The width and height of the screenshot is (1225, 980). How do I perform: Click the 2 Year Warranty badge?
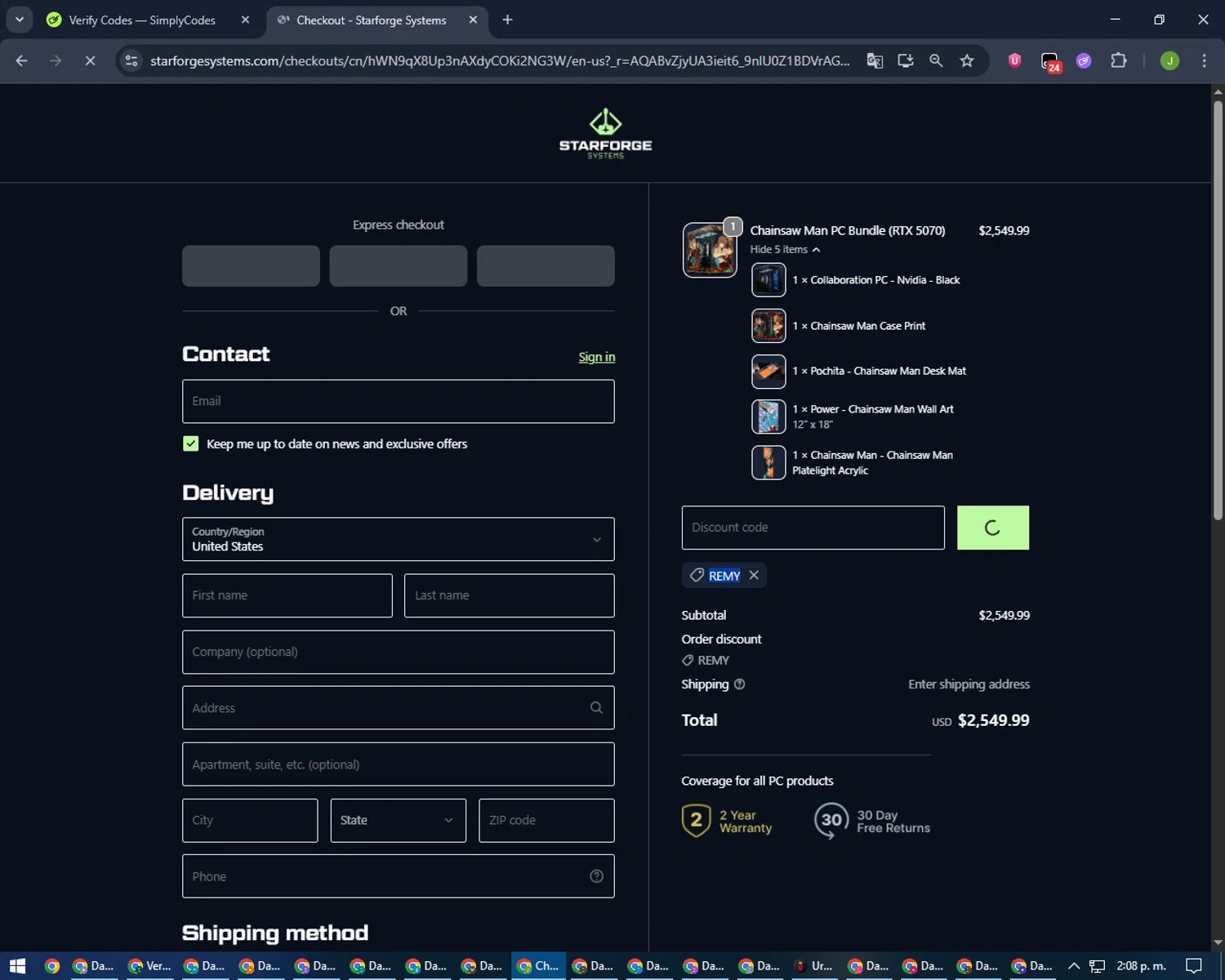tap(727, 821)
